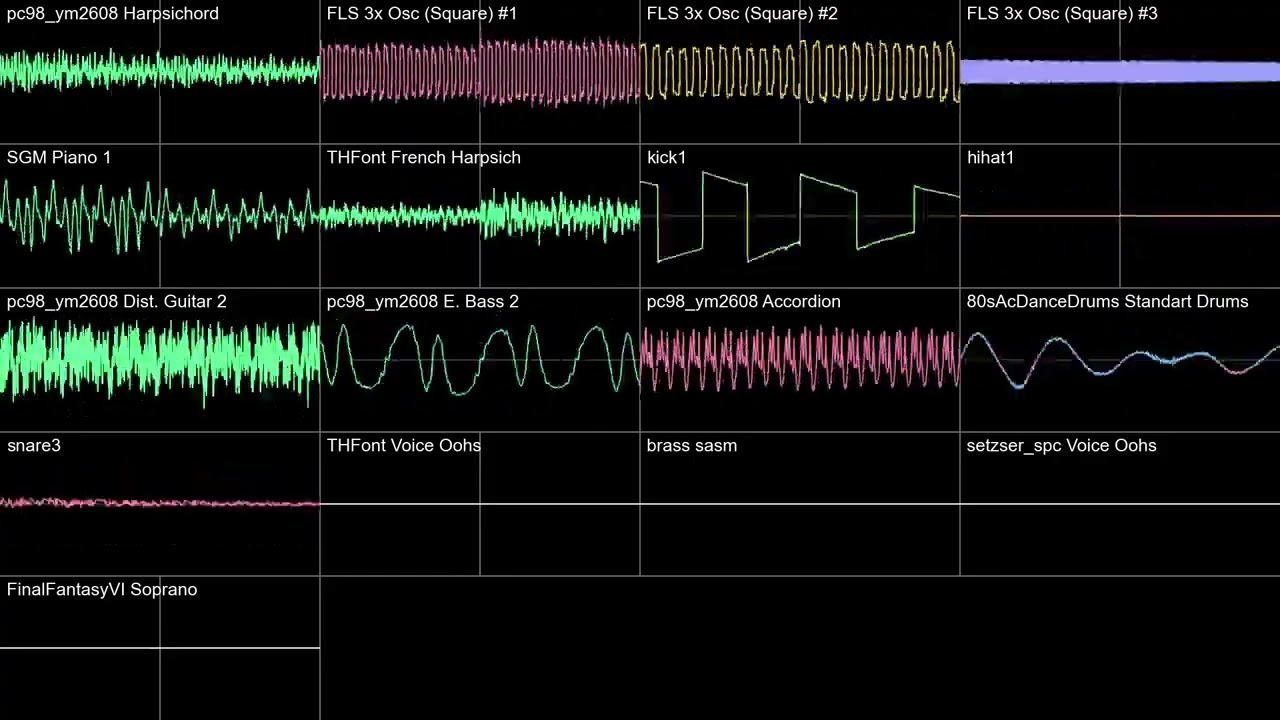
Task: Click the pink Accordion waveform
Action: tap(800, 359)
